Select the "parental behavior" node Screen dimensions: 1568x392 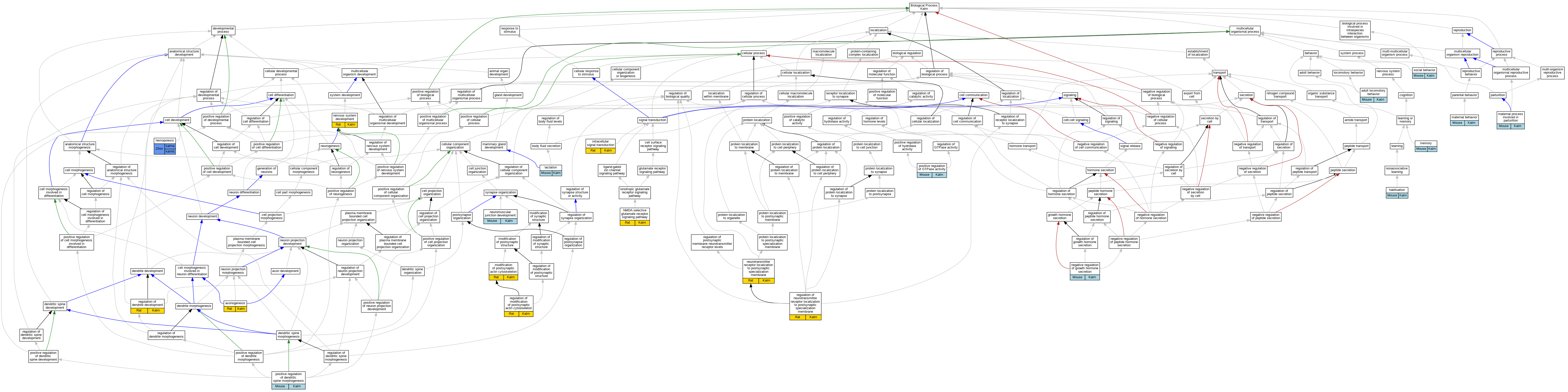[1464, 95]
